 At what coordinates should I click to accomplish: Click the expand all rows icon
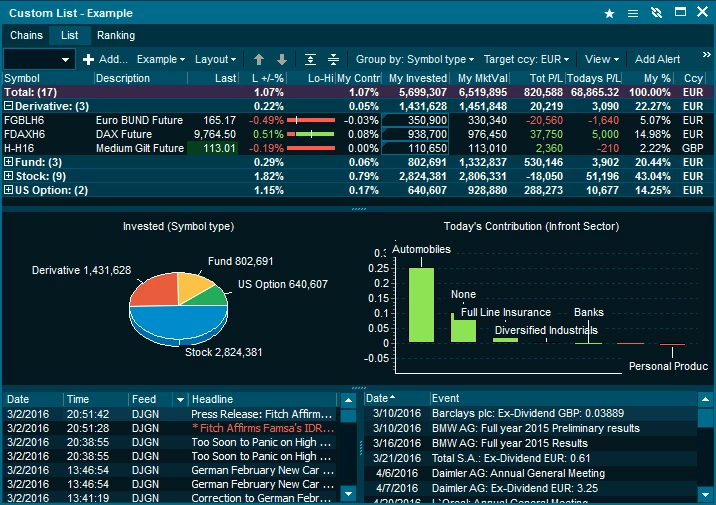click(311, 60)
